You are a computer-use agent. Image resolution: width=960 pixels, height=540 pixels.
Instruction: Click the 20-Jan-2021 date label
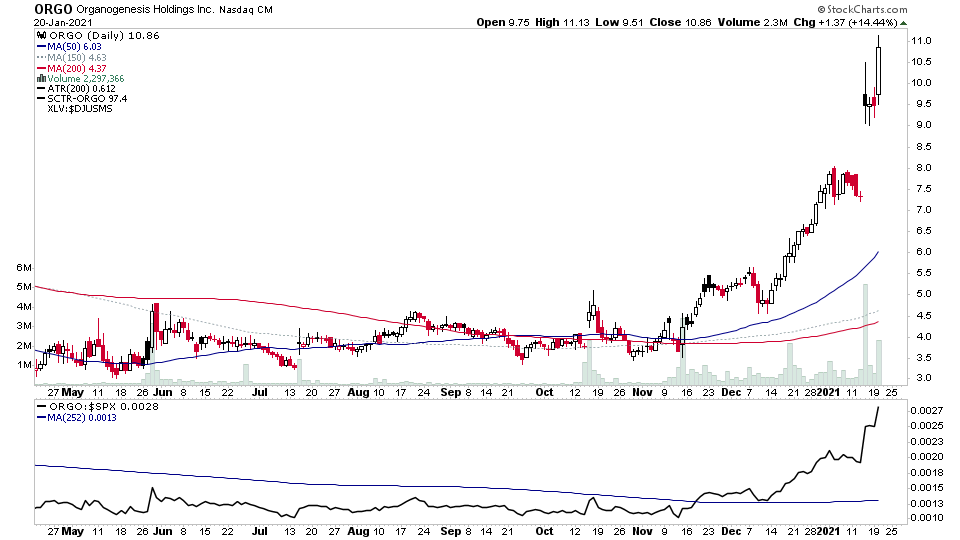(x=63, y=23)
